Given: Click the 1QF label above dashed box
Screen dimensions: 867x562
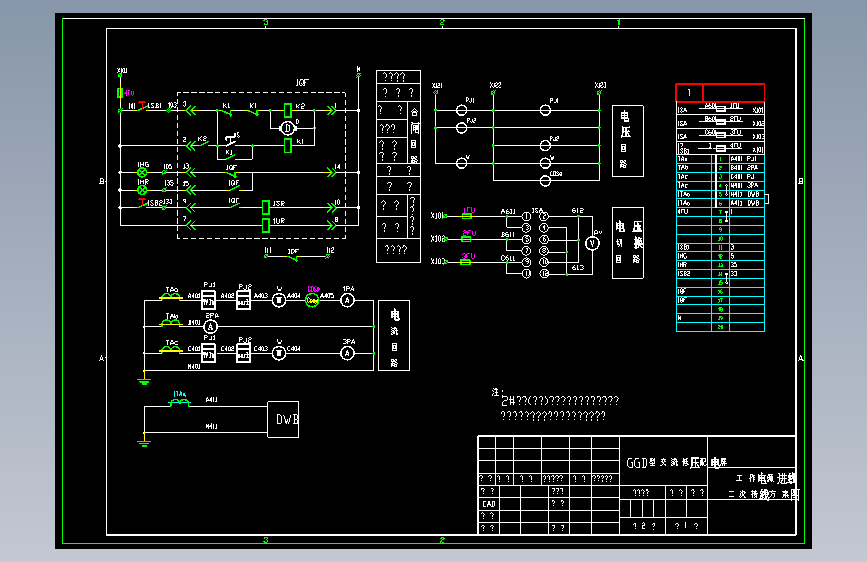Looking at the screenshot, I should [302, 82].
